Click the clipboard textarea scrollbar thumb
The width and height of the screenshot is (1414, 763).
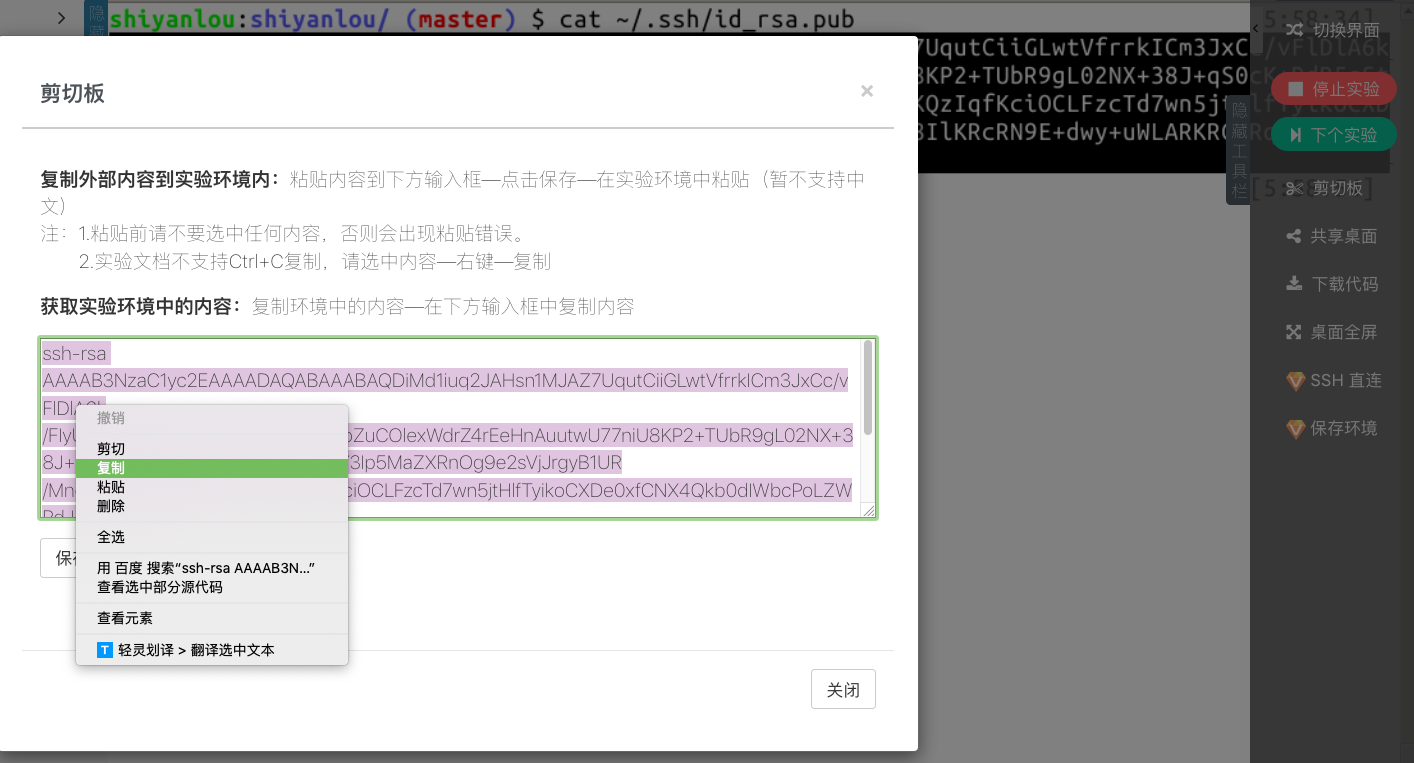pyautogui.click(x=867, y=387)
